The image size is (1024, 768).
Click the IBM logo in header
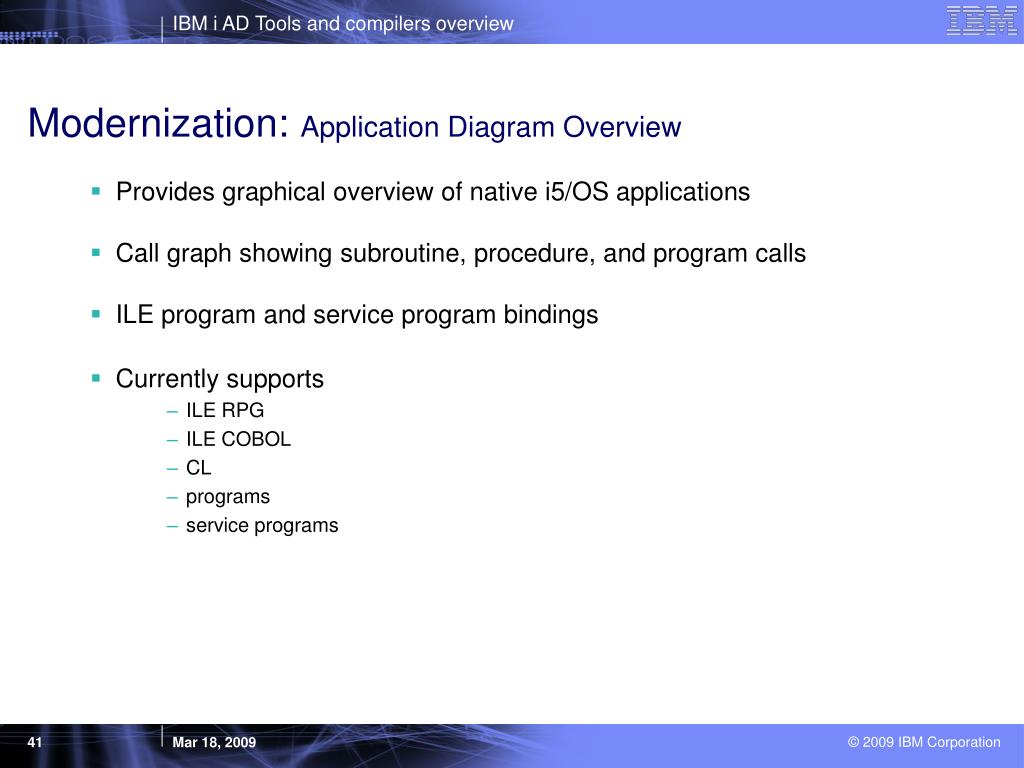point(981,20)
